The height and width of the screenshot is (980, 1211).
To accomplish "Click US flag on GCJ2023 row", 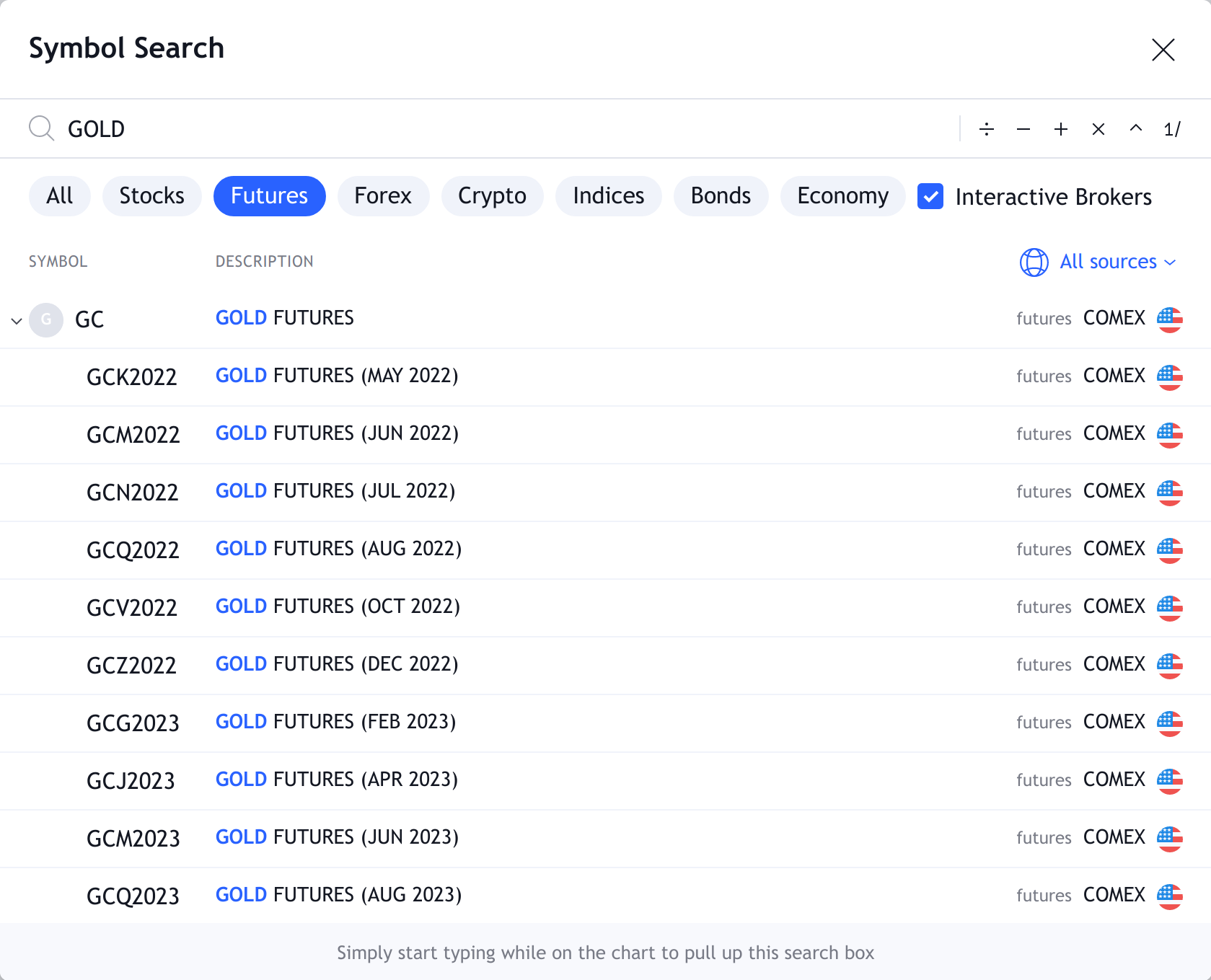I will 1169,781.
